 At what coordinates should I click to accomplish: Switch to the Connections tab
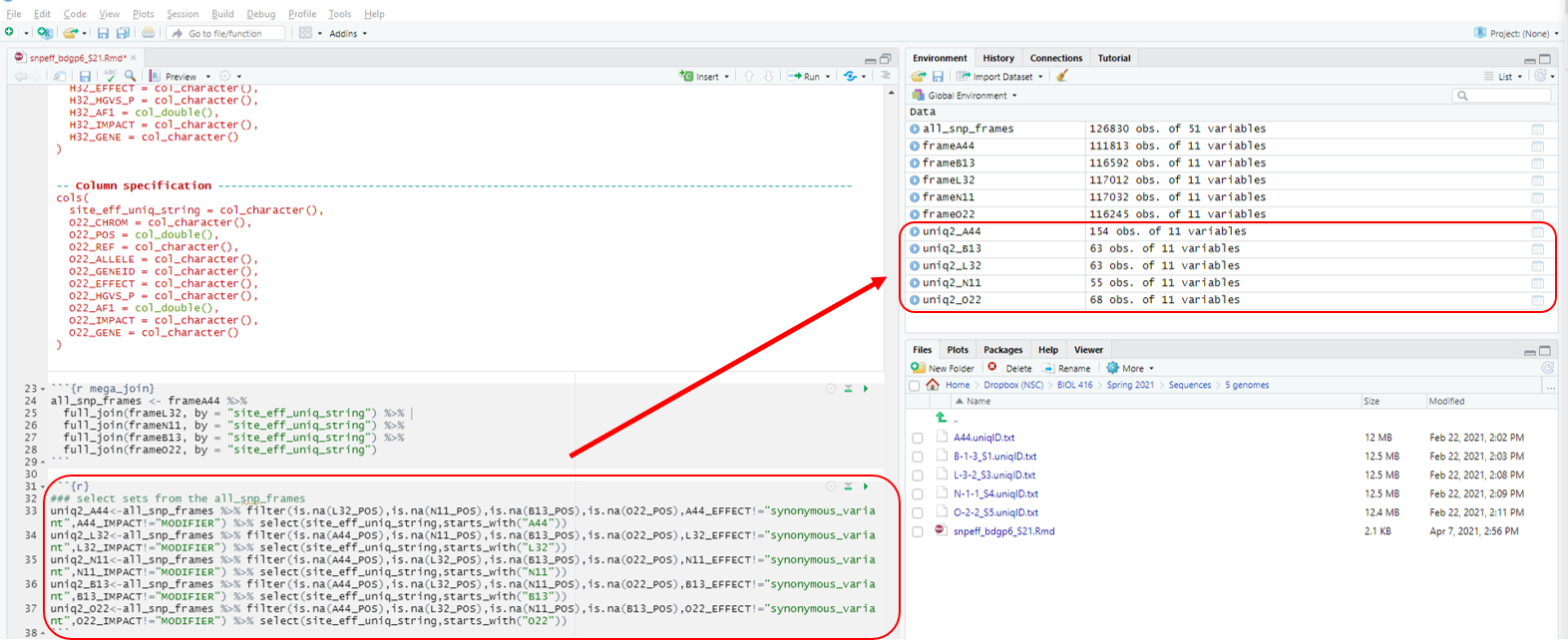click(x=1056, y=58)
